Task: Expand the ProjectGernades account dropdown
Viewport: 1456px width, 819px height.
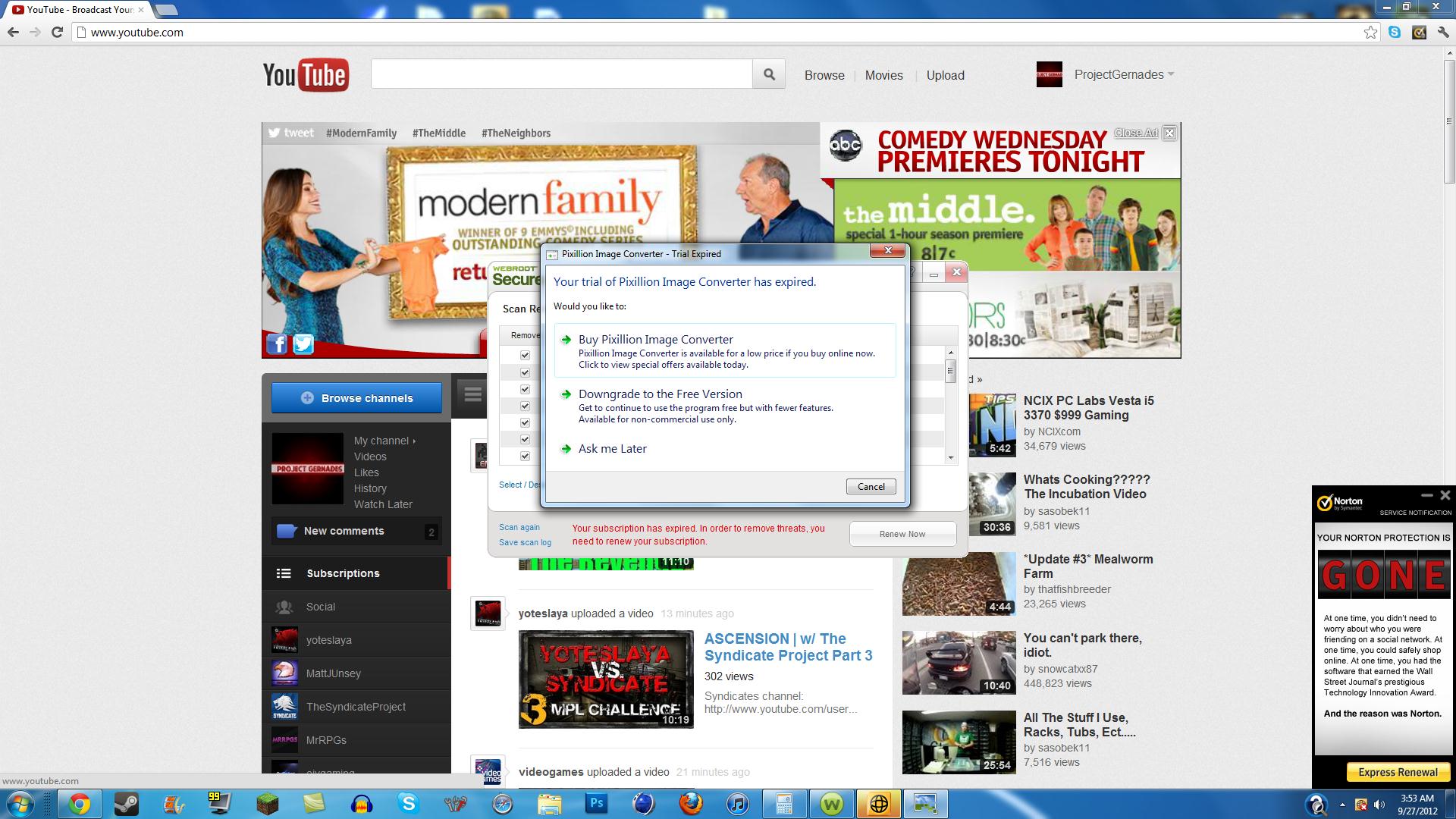Action: (1171, 74)
